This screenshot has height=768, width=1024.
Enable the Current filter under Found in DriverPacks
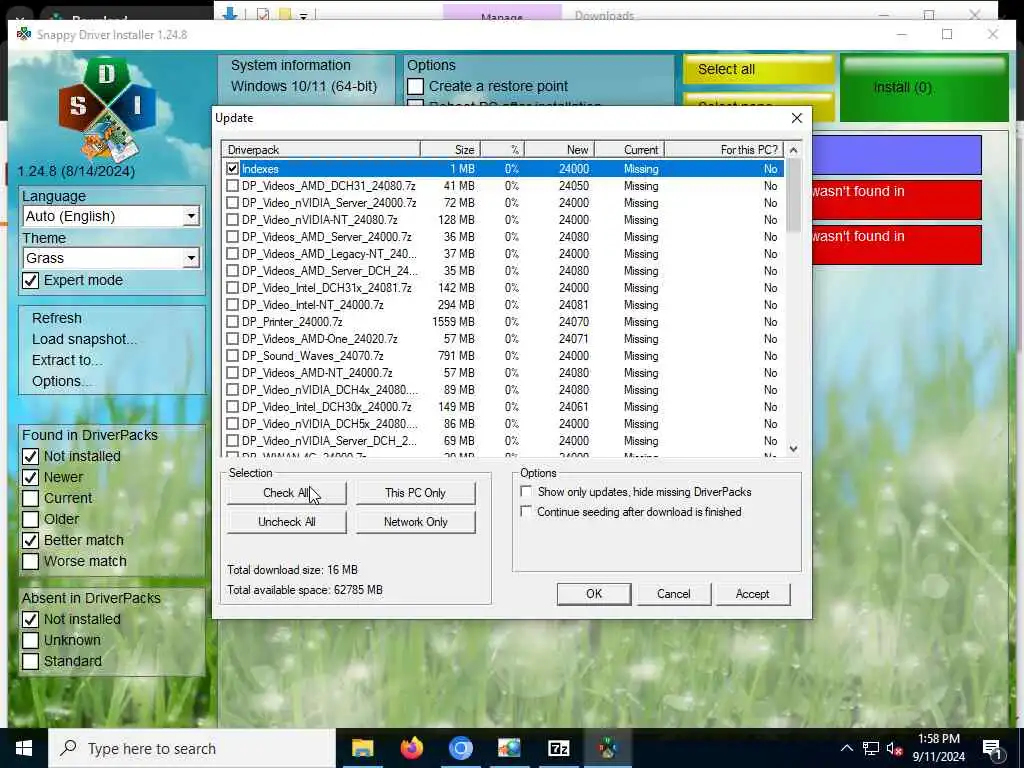click(31, 498)
